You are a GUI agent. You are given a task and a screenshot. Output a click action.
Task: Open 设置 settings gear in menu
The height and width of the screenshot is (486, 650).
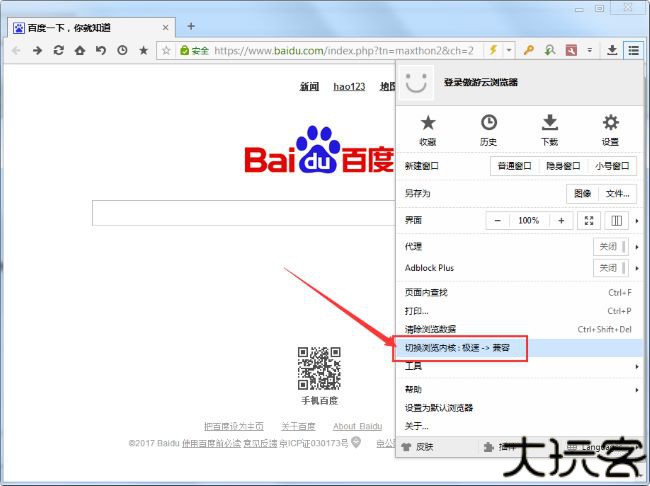(610, 130)
